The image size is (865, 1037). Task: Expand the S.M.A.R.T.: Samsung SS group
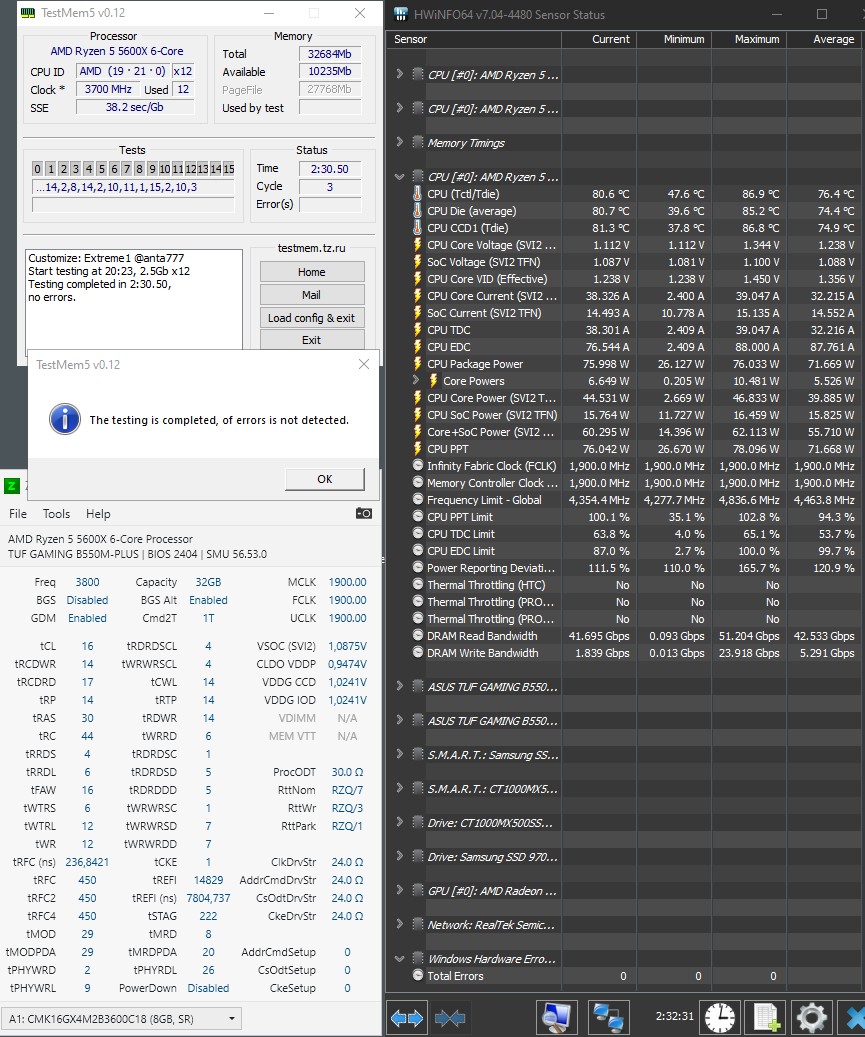pyautogui.click(x=399, y=753)
